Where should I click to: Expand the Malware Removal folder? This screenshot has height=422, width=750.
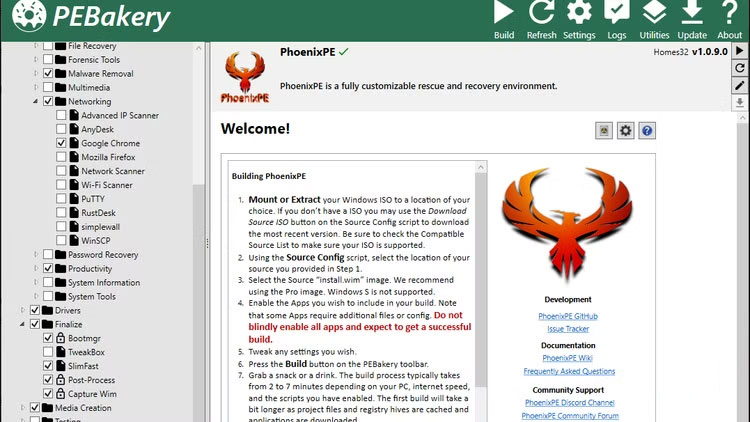click(36, 74)
